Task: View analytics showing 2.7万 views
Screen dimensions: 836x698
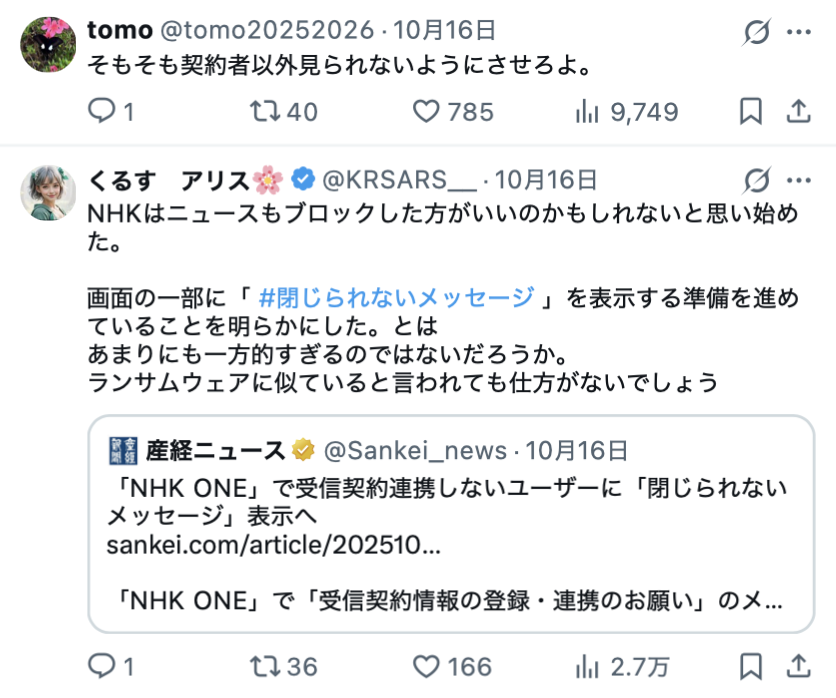Action: click(x=588, y=666)
